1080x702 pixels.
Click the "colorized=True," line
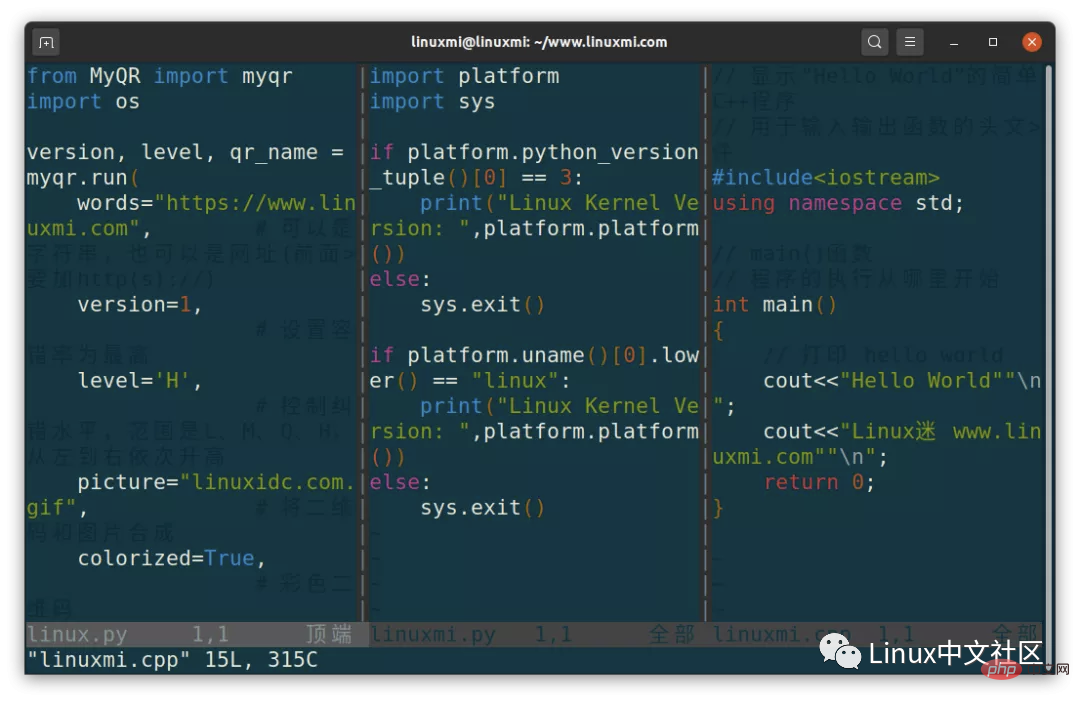pyautogui.click(x=172, y=558)
